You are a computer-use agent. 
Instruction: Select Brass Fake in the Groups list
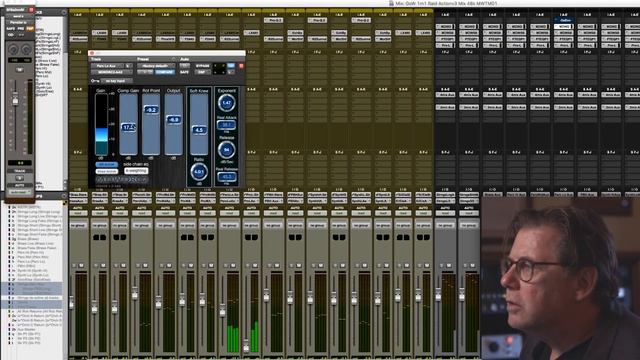click(37, 248)
